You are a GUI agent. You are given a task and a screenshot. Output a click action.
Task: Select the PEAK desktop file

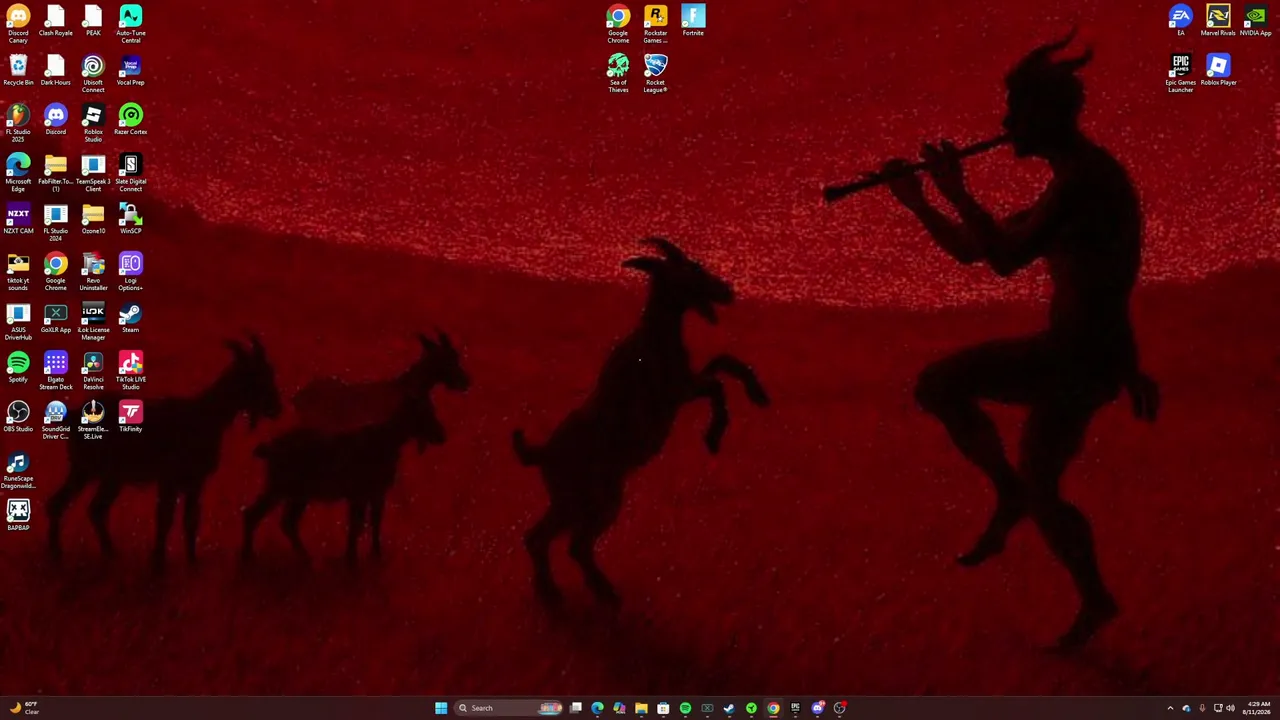pyautogui.click(x=93, y=22)
